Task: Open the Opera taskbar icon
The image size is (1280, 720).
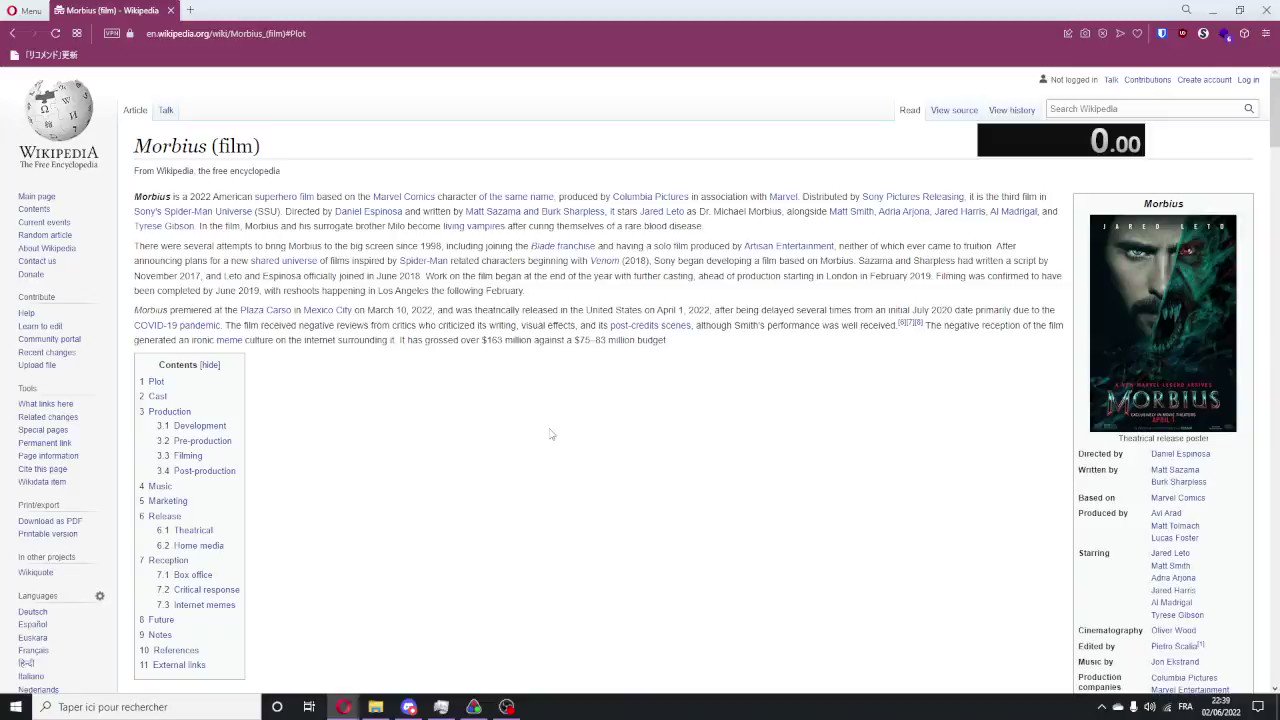Action: [x=343, y=706]
